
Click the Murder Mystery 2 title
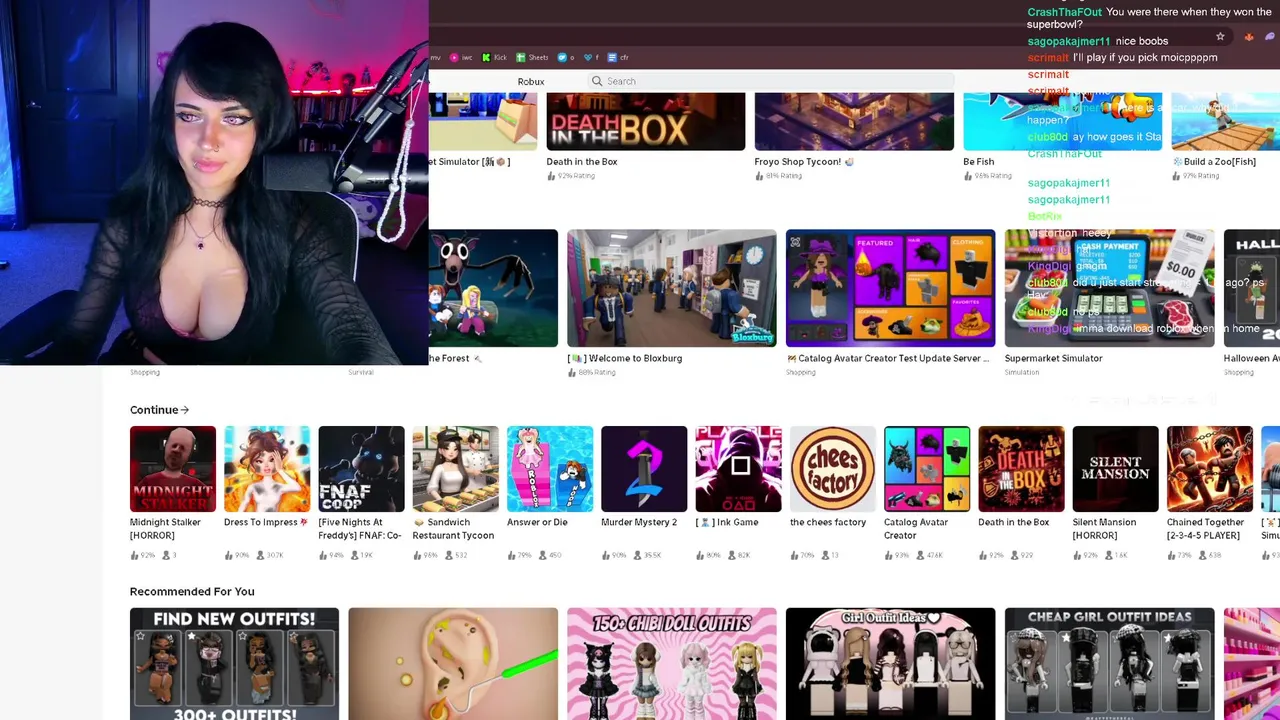tap(639, 522)
